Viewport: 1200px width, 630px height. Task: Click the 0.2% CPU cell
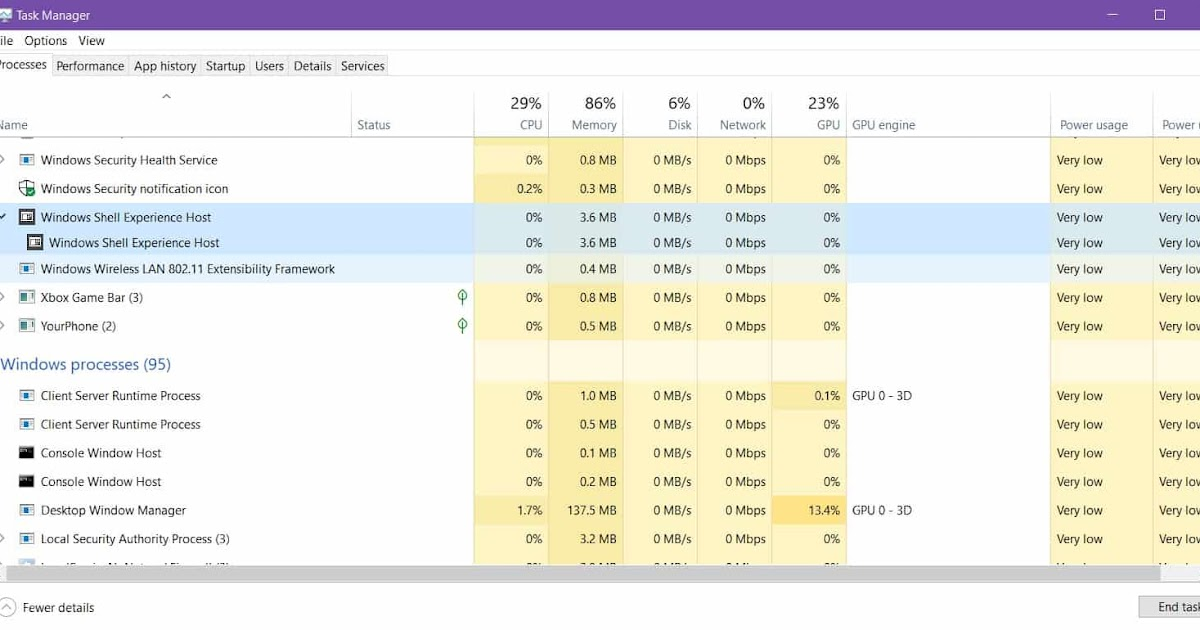click(x=511, y=189)
